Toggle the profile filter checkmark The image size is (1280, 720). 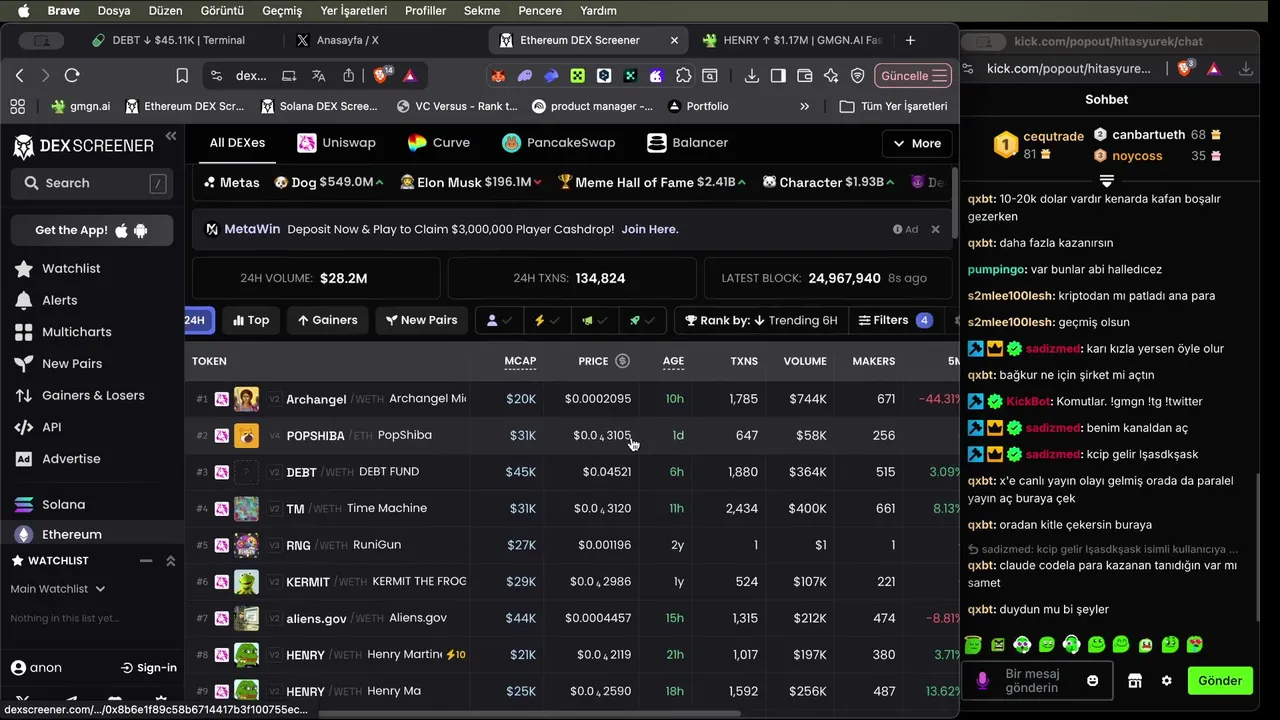coord(499,320)
